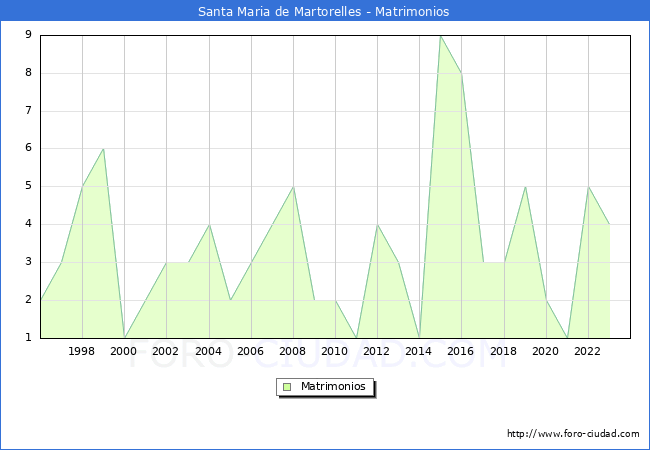Click the y-axis value 9
Screen dimensions: 650x450
28,34
